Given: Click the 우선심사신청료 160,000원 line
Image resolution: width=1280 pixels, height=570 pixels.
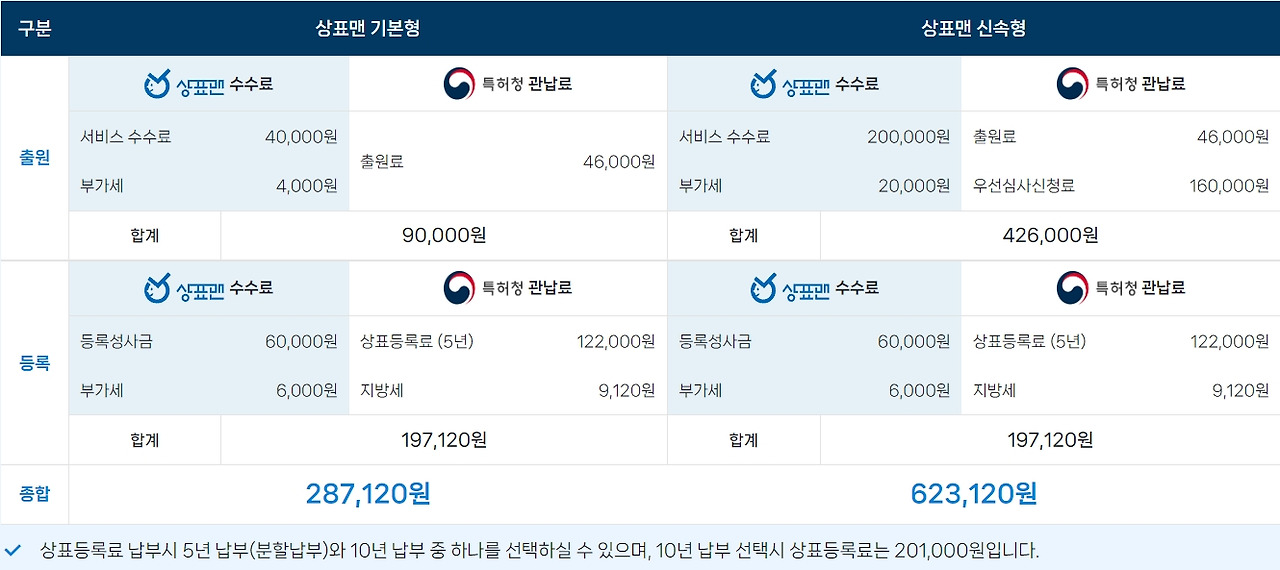Looking at the screenshot, I should (1121, 186).
